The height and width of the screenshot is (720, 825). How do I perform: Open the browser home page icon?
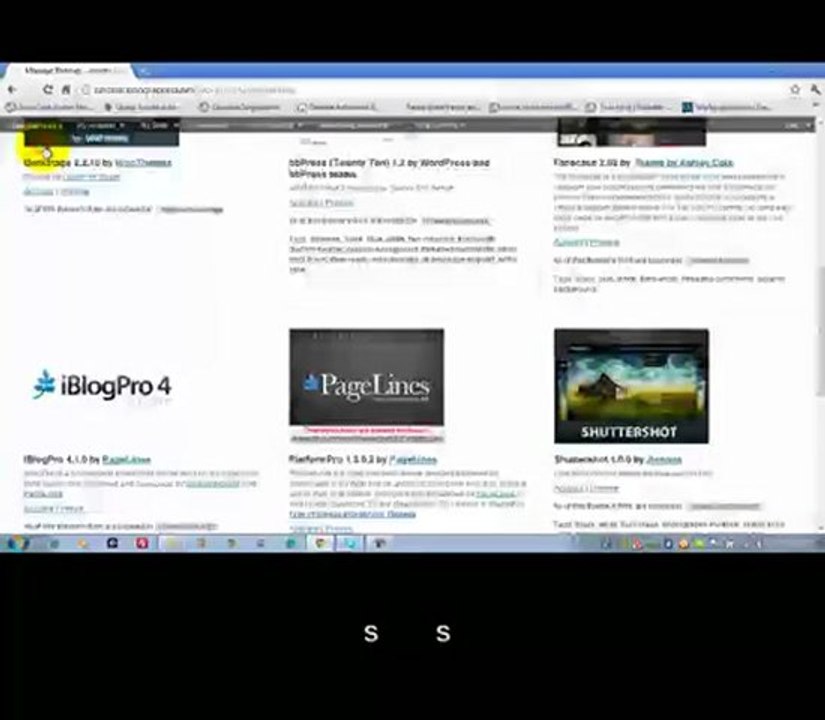[x=66, y=89]
